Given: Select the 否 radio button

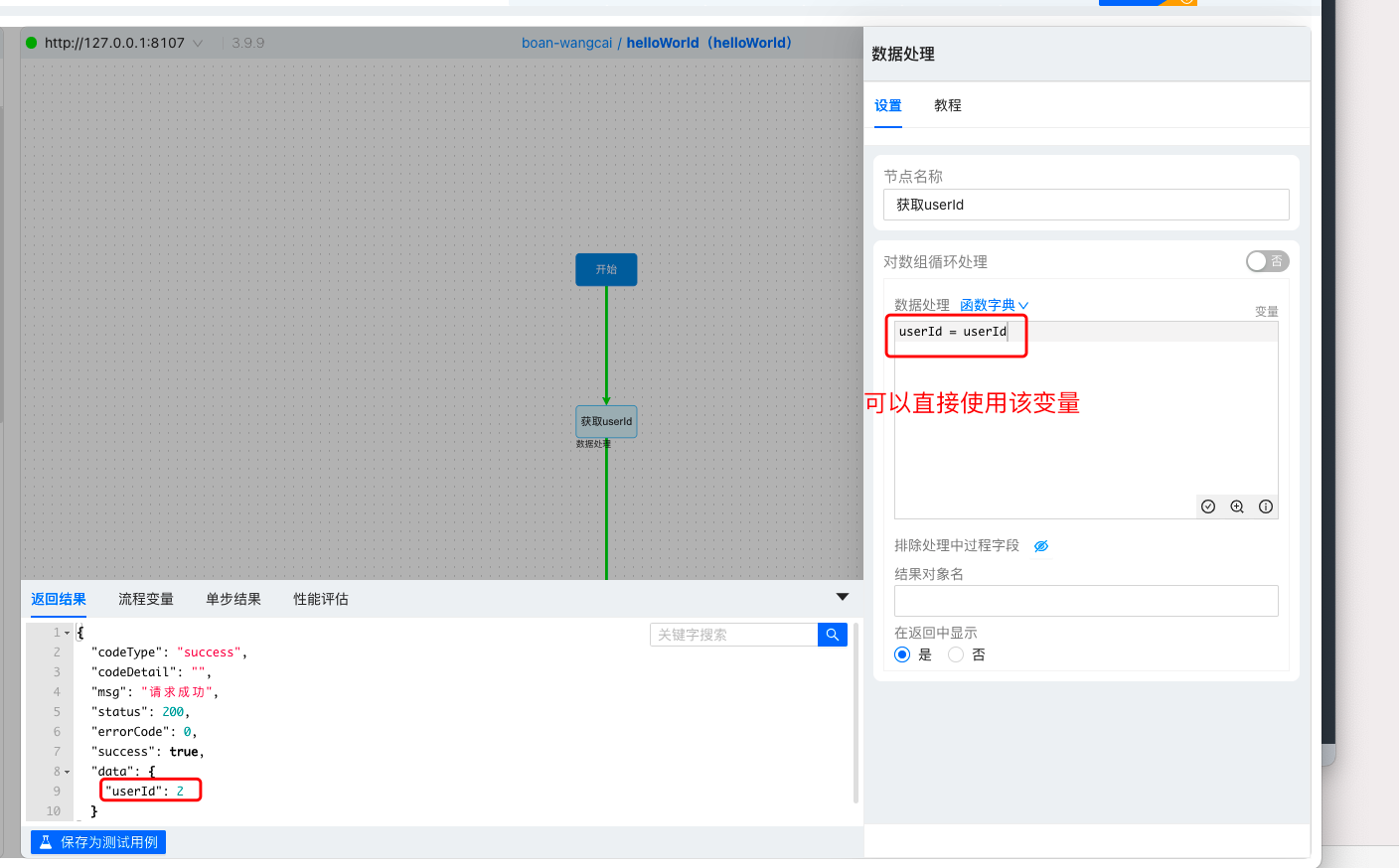Looking at the screenshot, I should point(956,654).
